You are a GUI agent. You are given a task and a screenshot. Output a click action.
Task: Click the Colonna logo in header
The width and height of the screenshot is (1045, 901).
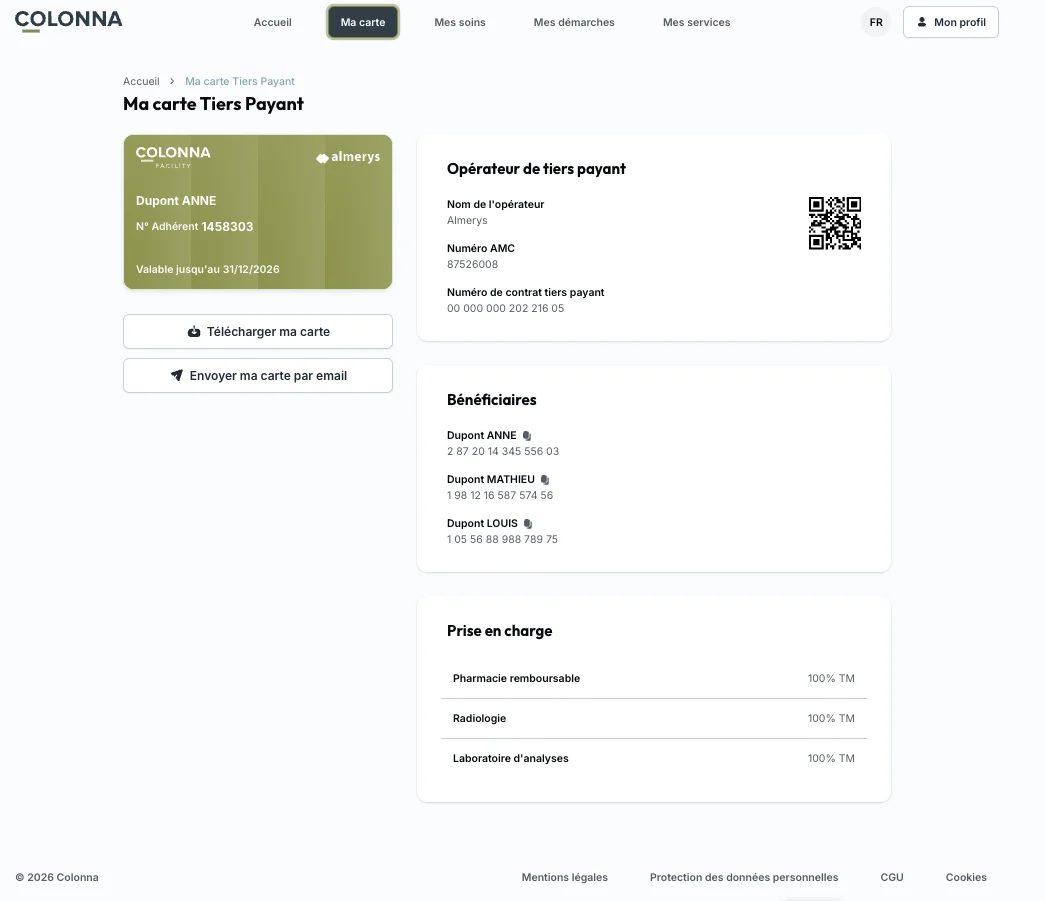[x=69, y=21]
